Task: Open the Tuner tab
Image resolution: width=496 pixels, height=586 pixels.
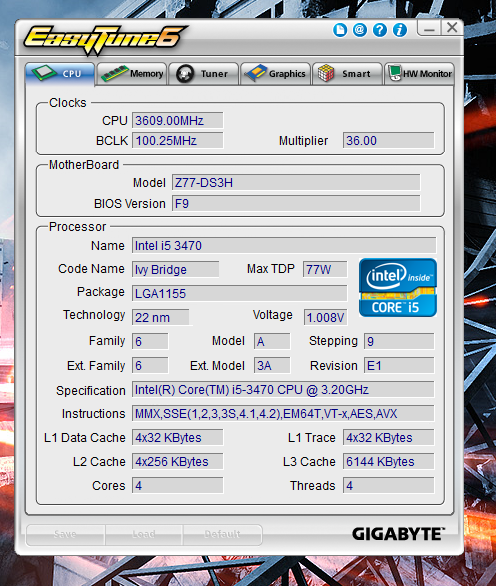Action: click(204, 74)
